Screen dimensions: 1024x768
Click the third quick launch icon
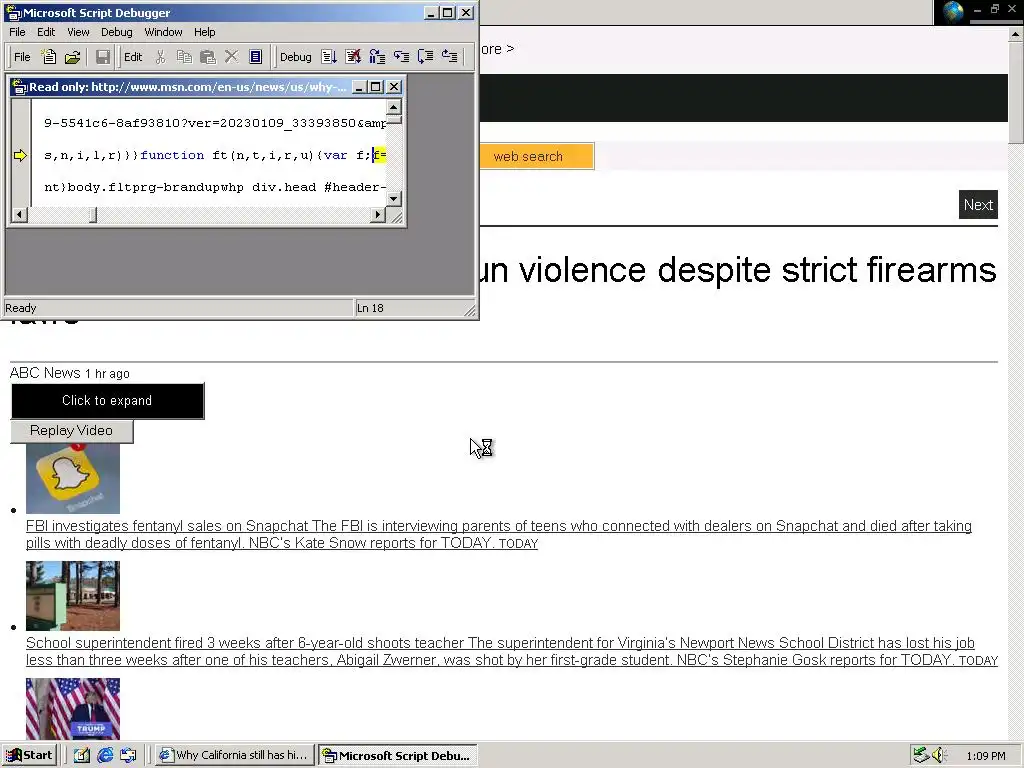[128, 755]
